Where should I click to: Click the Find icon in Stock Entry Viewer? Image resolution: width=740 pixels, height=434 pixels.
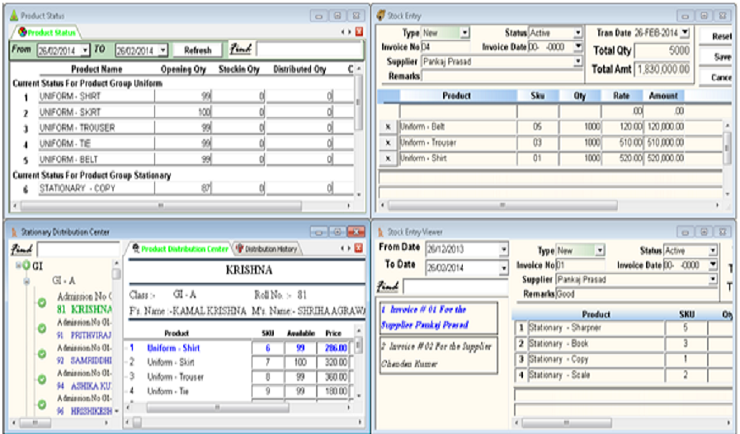coord(390,287)
